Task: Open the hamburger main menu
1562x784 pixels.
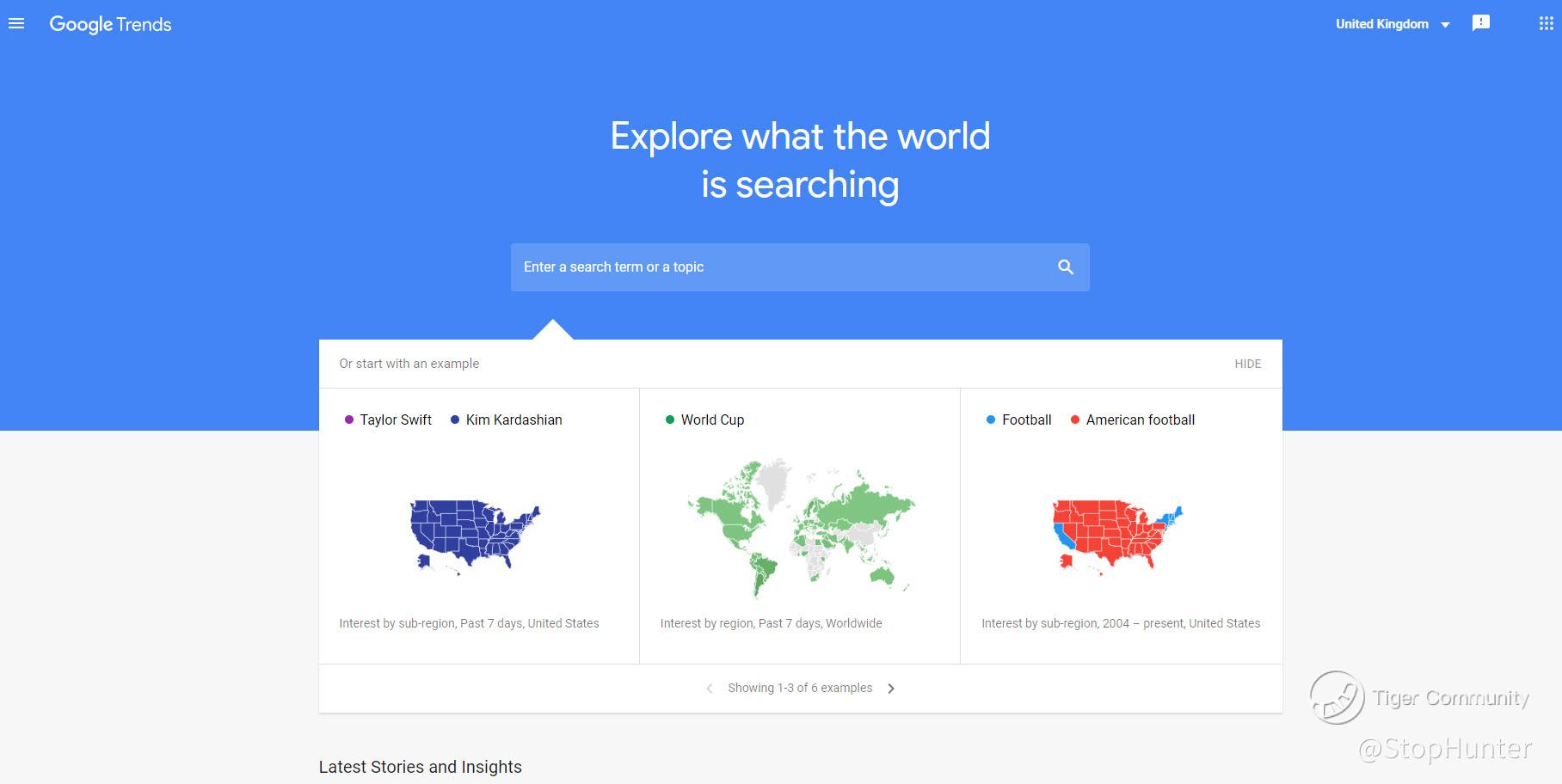Action: point(16,24)
